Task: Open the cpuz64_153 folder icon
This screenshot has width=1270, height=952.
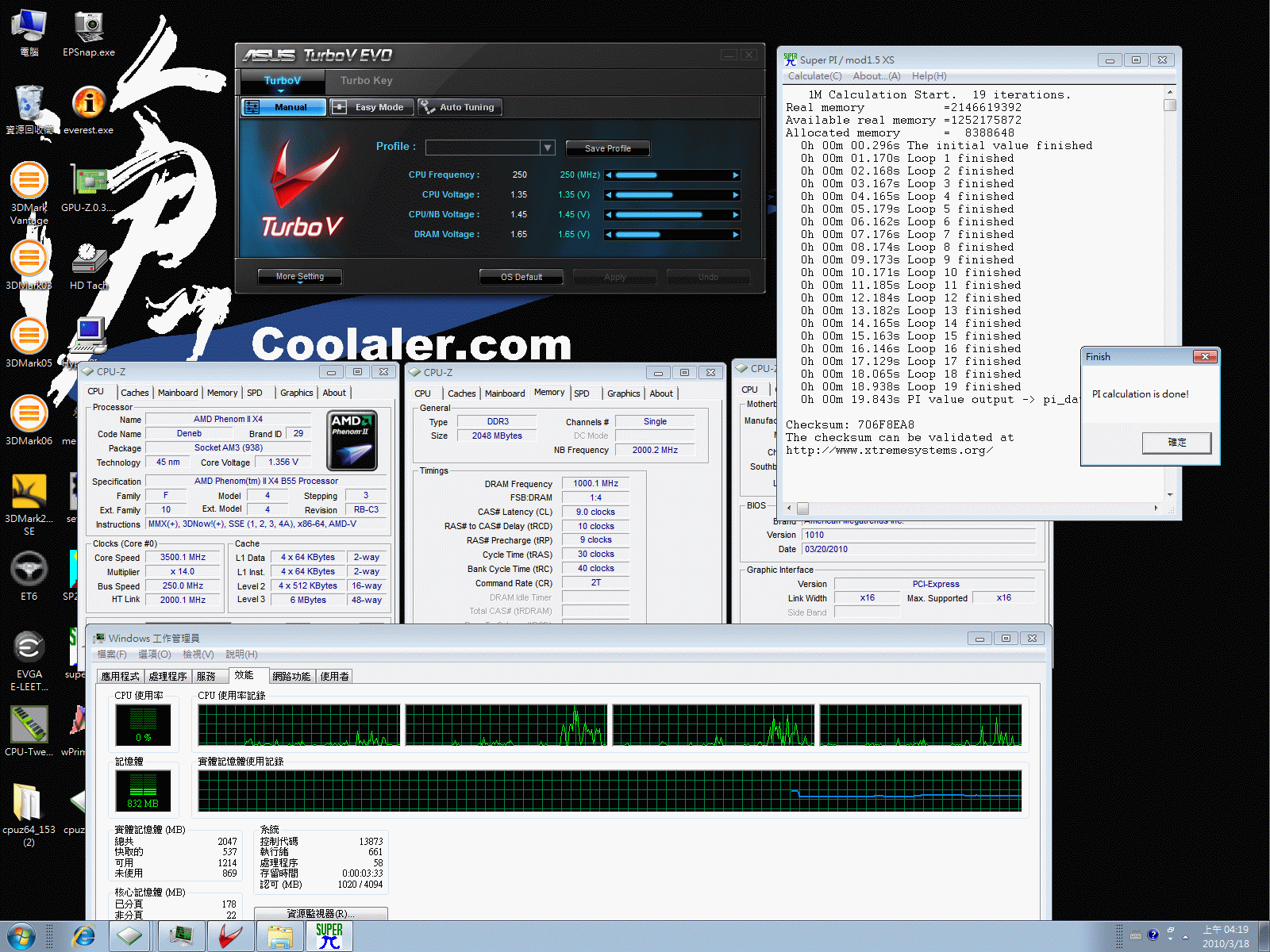Action: pos(29,814)
